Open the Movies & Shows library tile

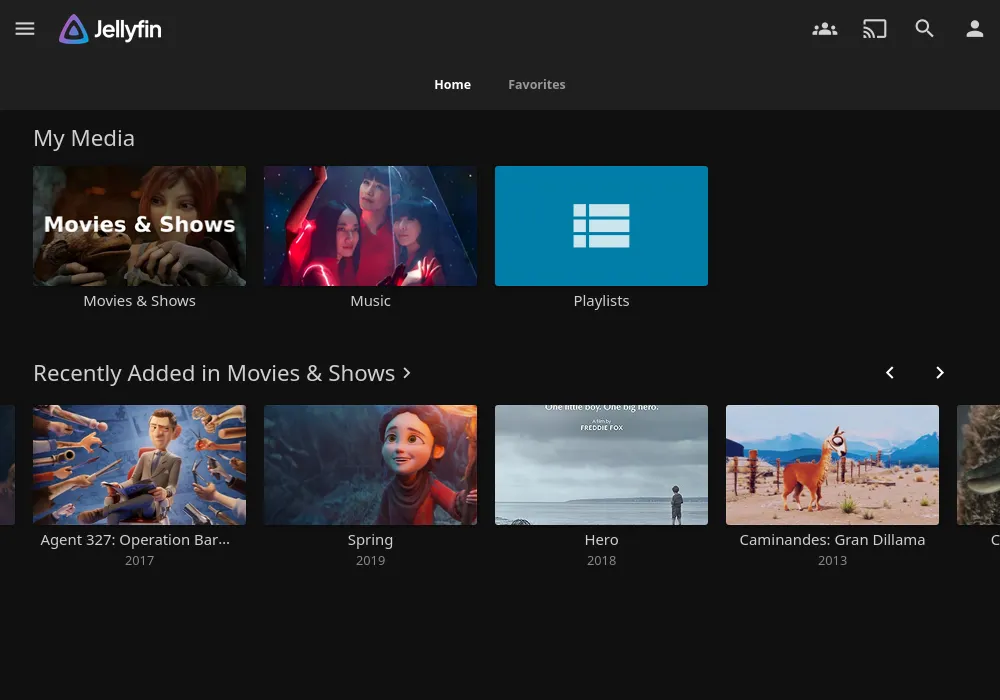(139, 226)
